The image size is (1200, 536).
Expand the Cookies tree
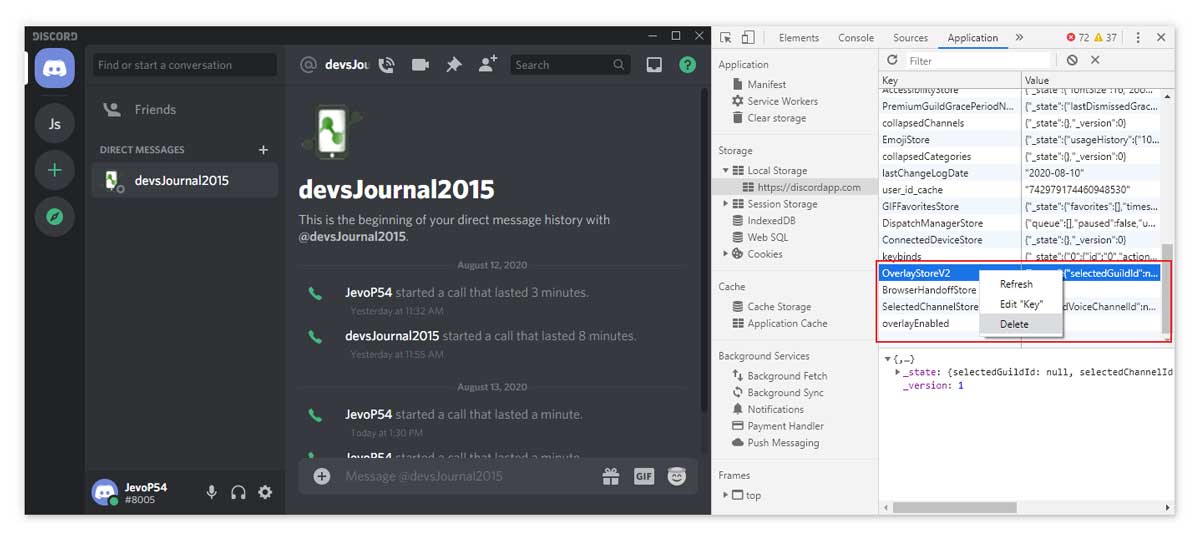(x=726, y=254)
